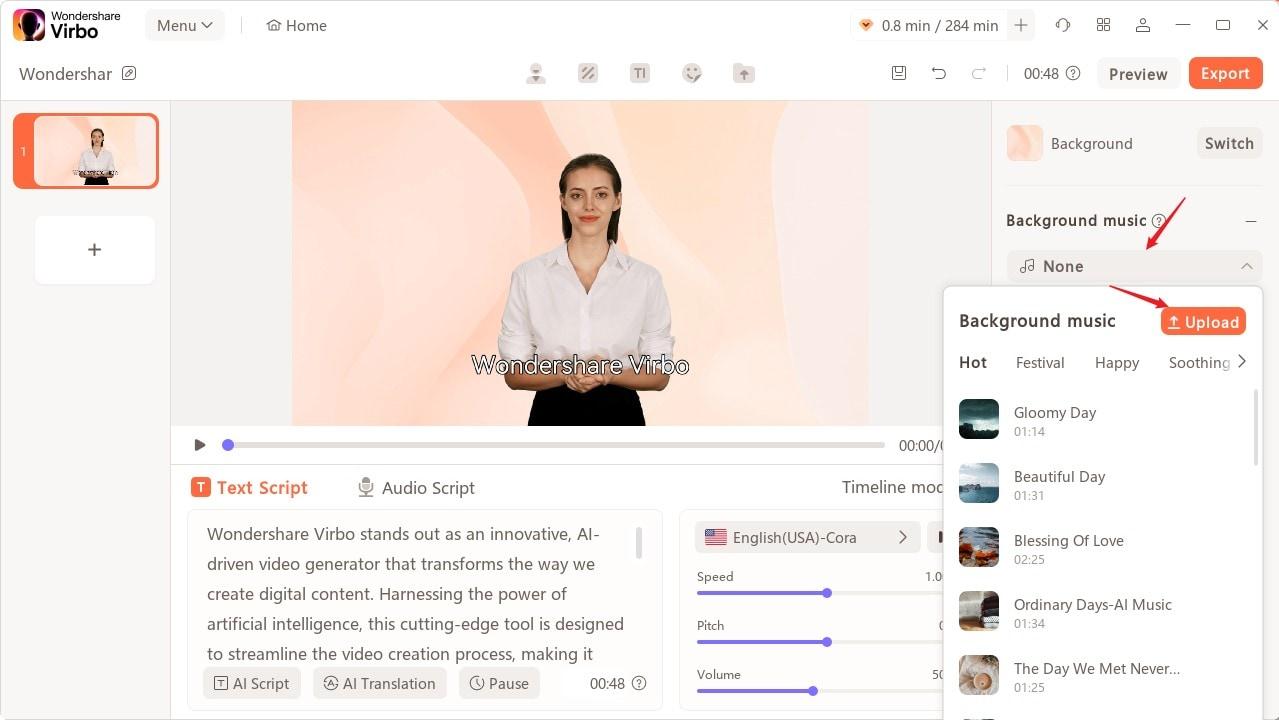
Task: Undo the last action
Action: [x=938, y=73]
